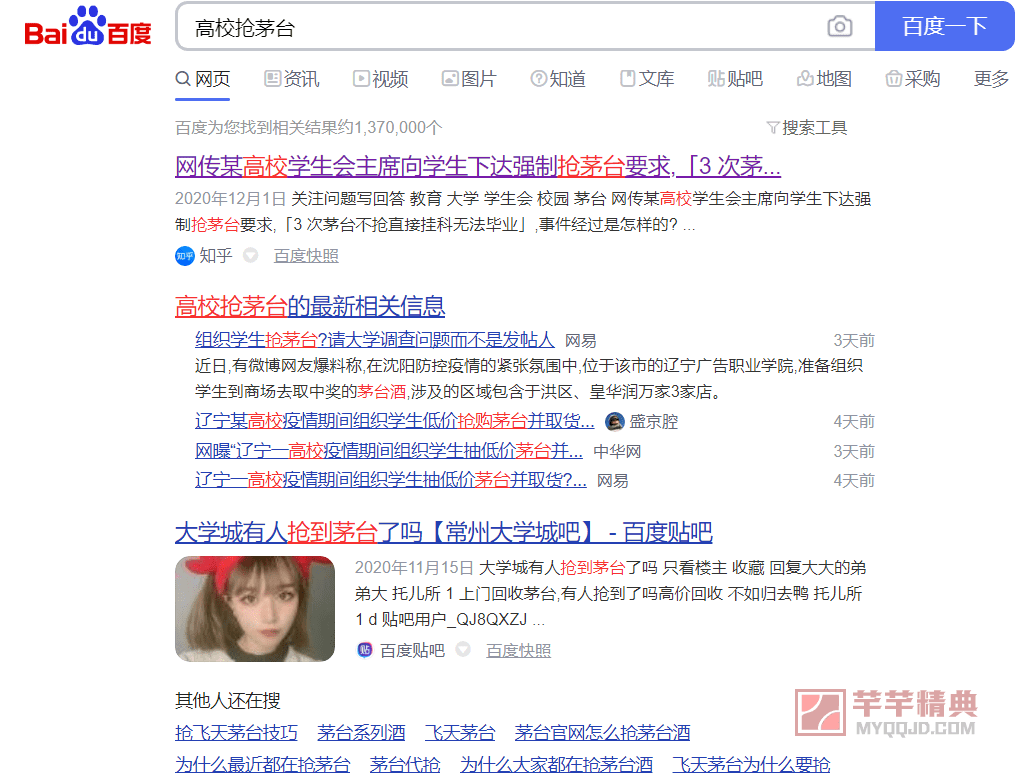
Task: Click the 百度一下 search button
Action: tap(944, 27)
